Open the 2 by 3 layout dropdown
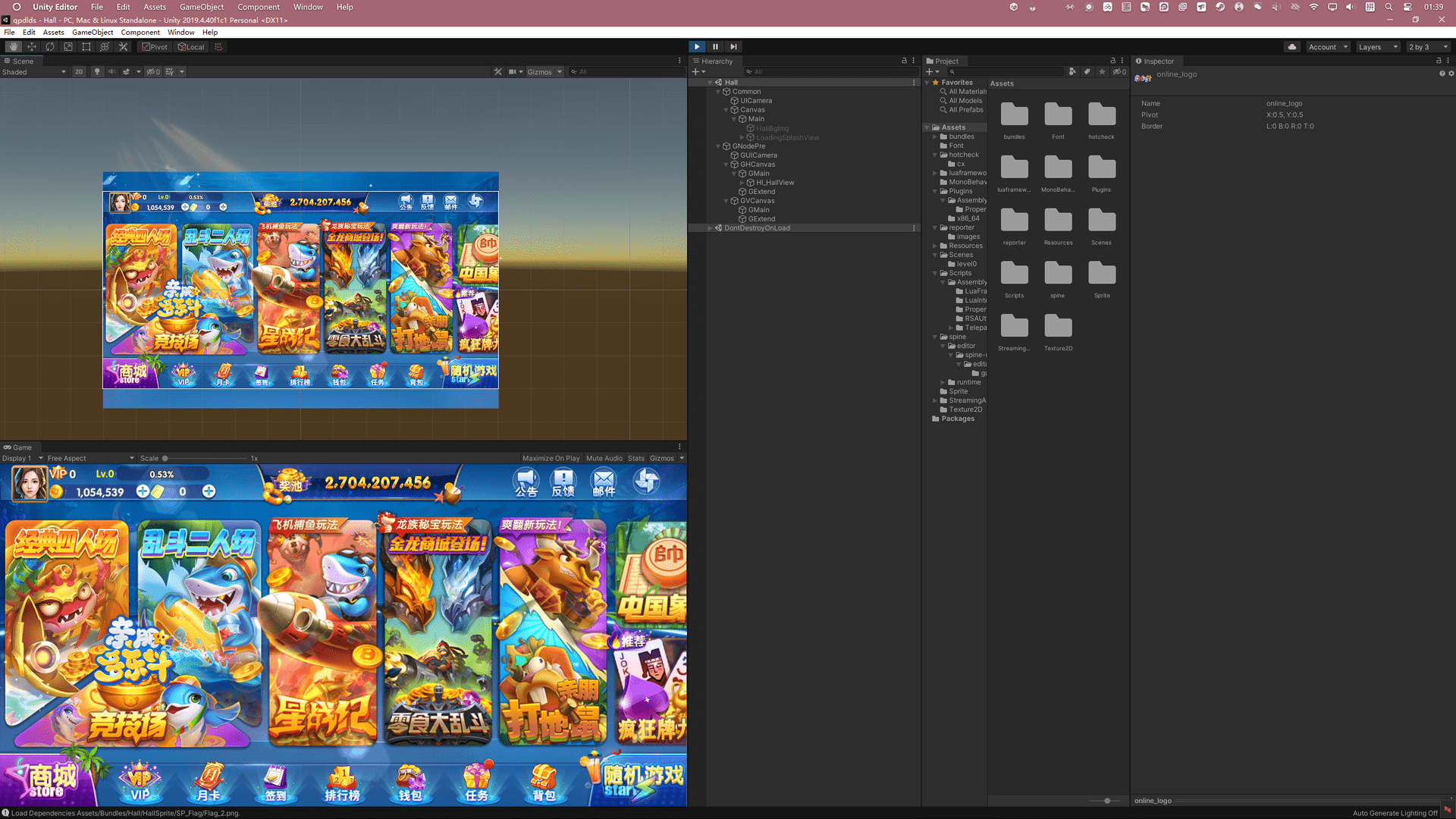This screenshot has height=819, width=1456. click(x=1427, y=47)
